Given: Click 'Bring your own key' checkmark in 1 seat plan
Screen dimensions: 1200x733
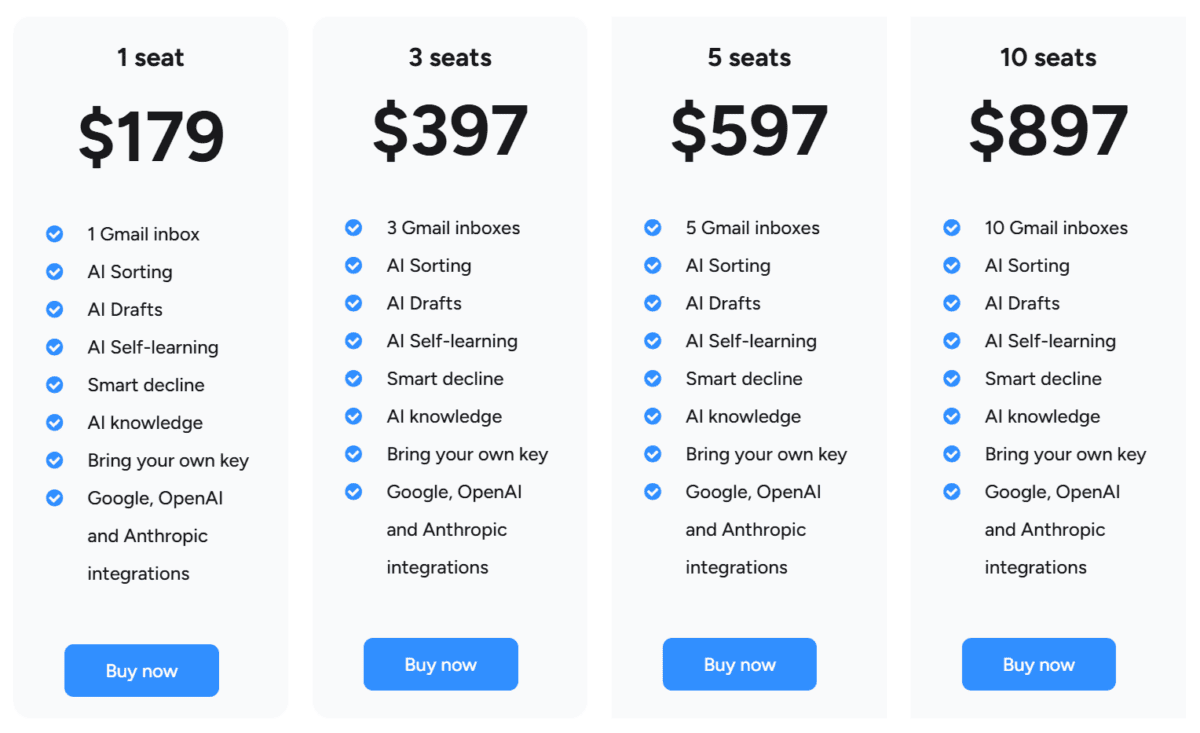Looking at the screenshot, I should pyautogui.click(x=55, y=460).
